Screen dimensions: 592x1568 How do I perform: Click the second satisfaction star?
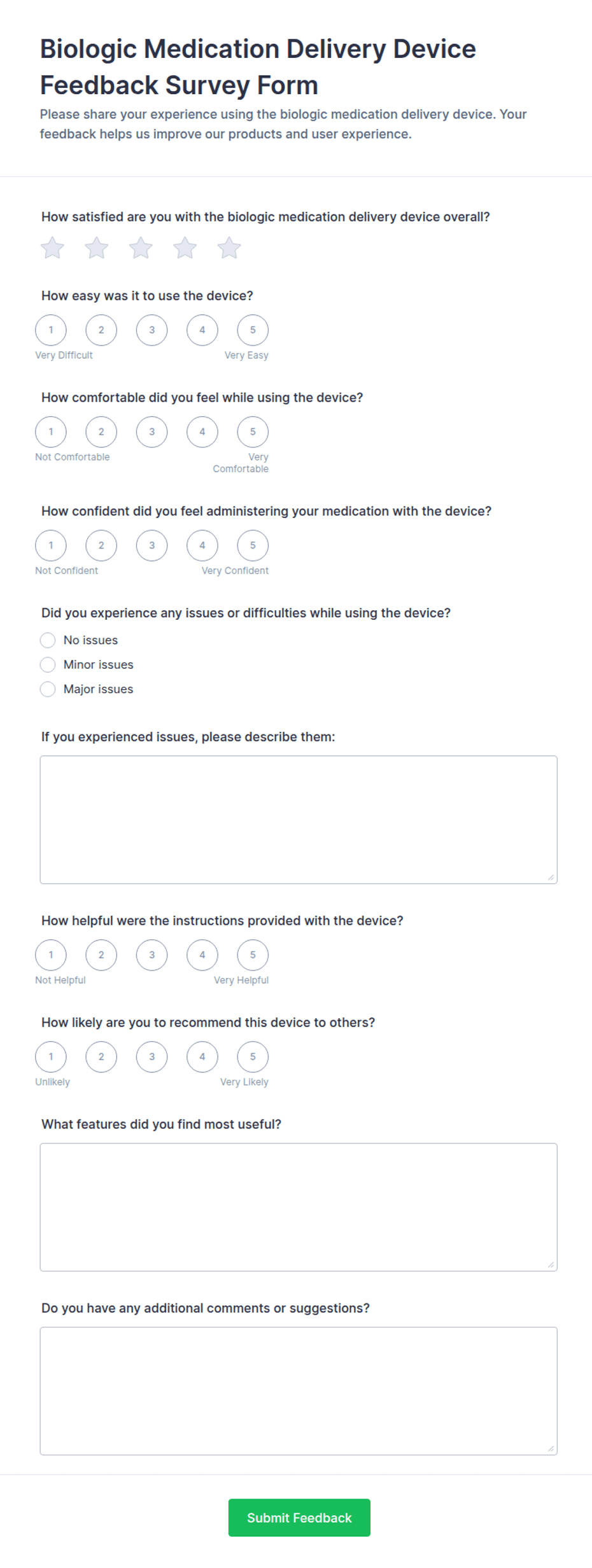point(97,248)
